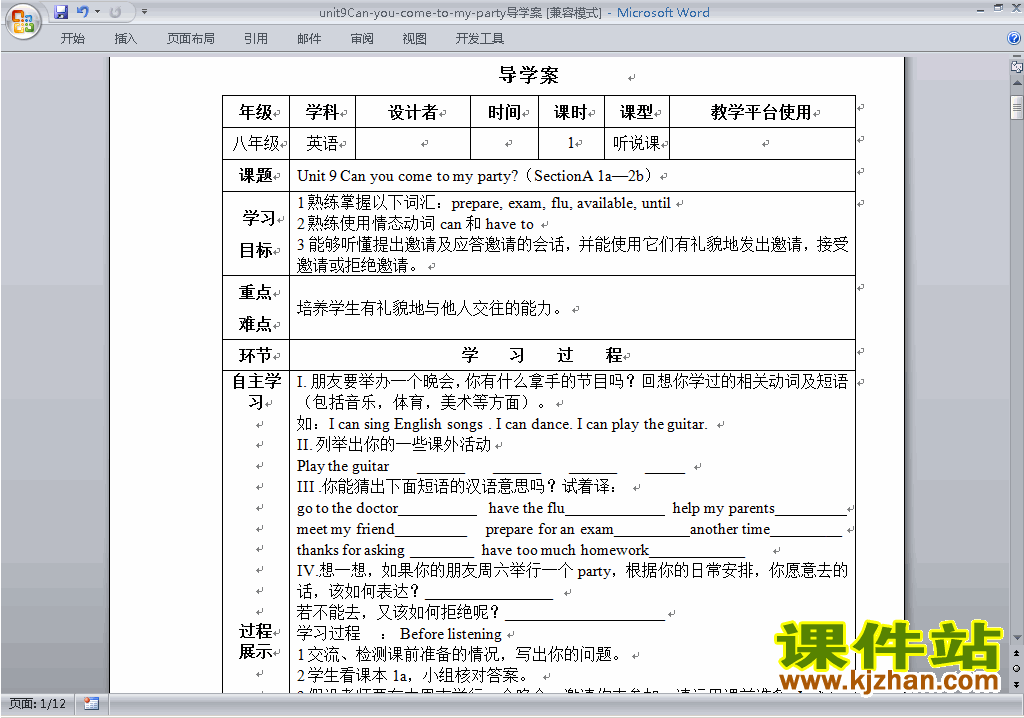
Task: Undo the last action
Action: [82, 12]
